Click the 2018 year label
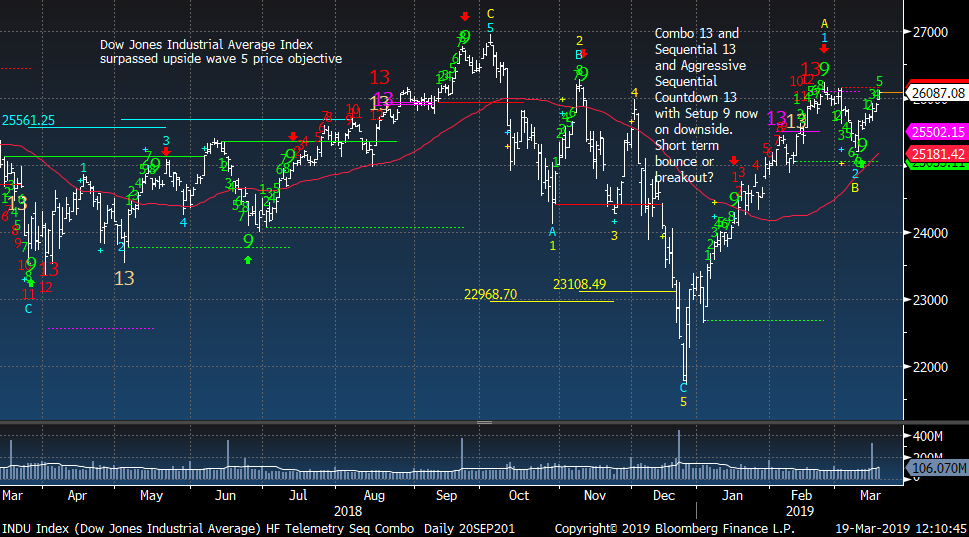This screenshot has height=537, width=969. point(348,512)
